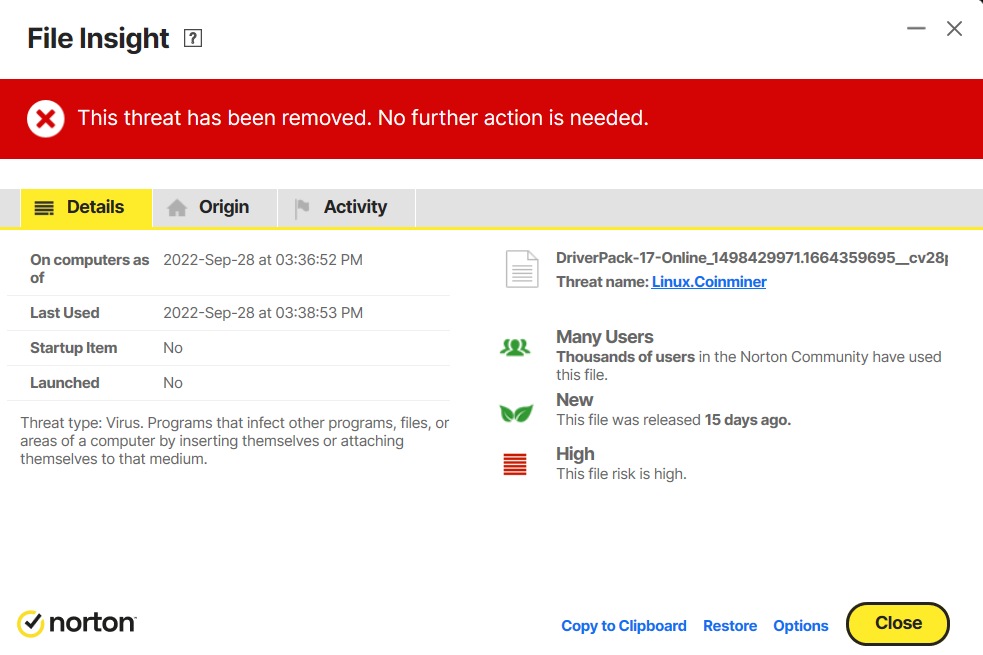Open the Linux.Coinminer threat name link
This screenshot has width=983, height=655.
tap(709, 282)
